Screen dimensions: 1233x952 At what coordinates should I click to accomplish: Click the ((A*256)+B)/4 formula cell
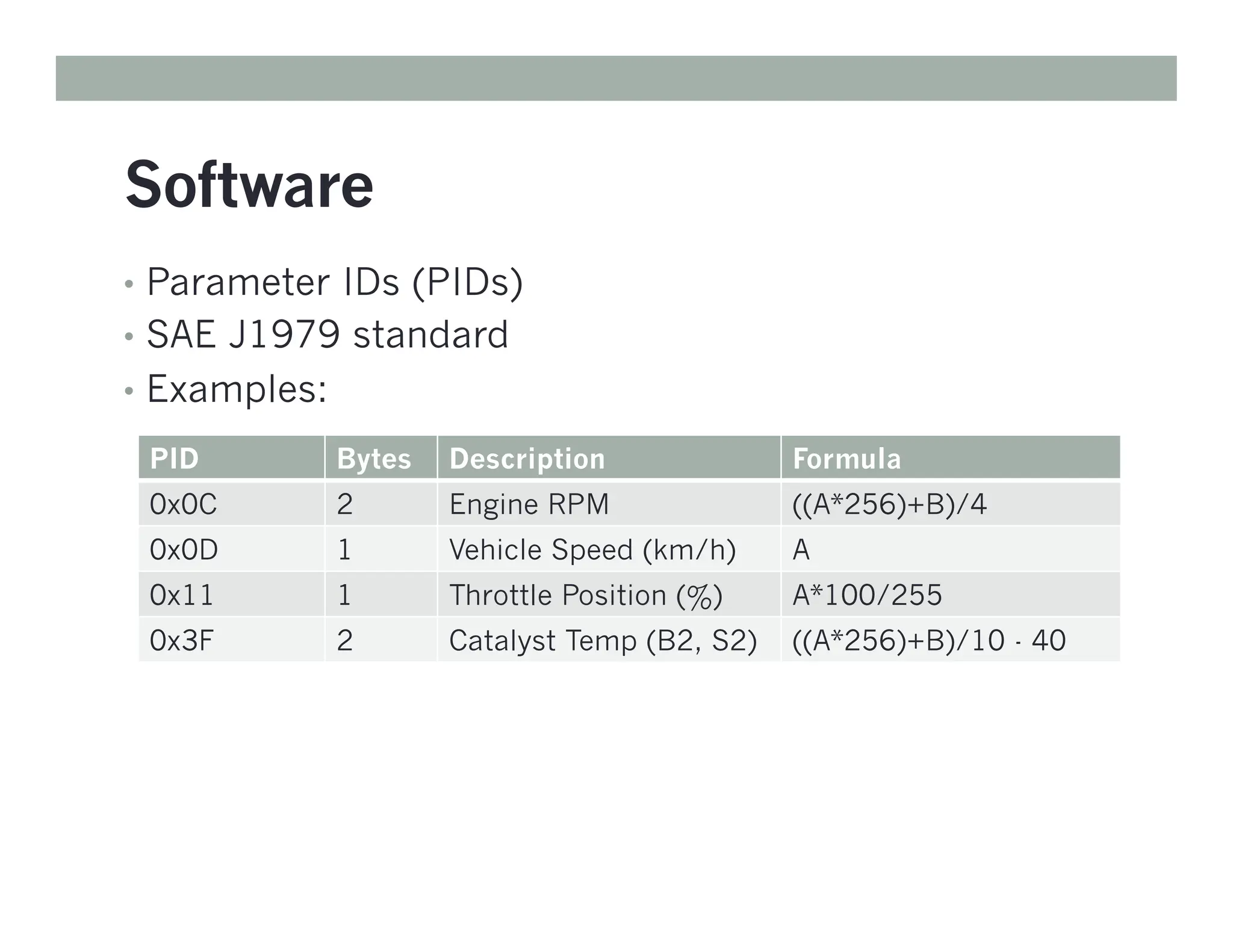(x=889, y=504)
